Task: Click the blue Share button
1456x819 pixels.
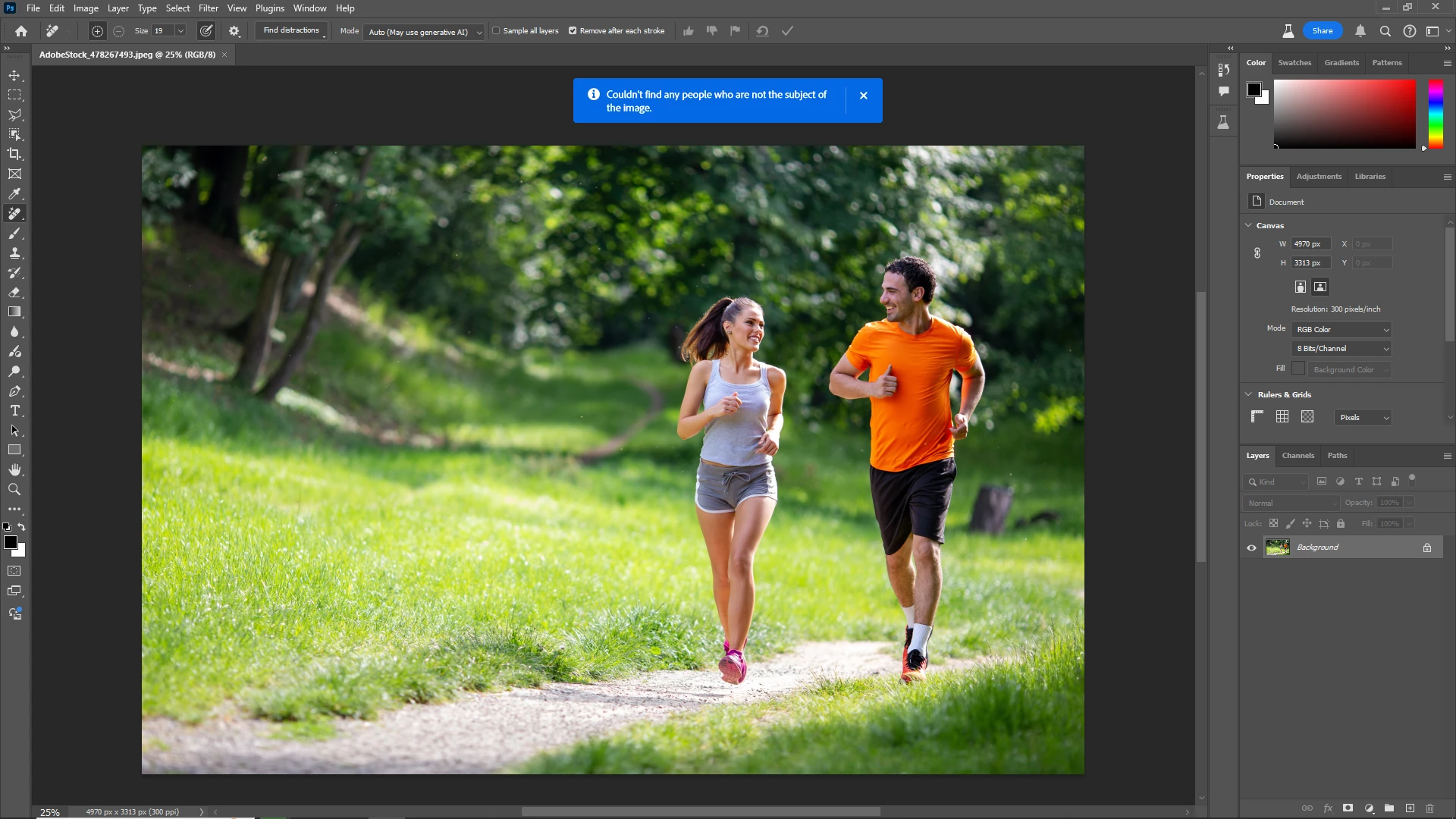Action: (1322, 31)
